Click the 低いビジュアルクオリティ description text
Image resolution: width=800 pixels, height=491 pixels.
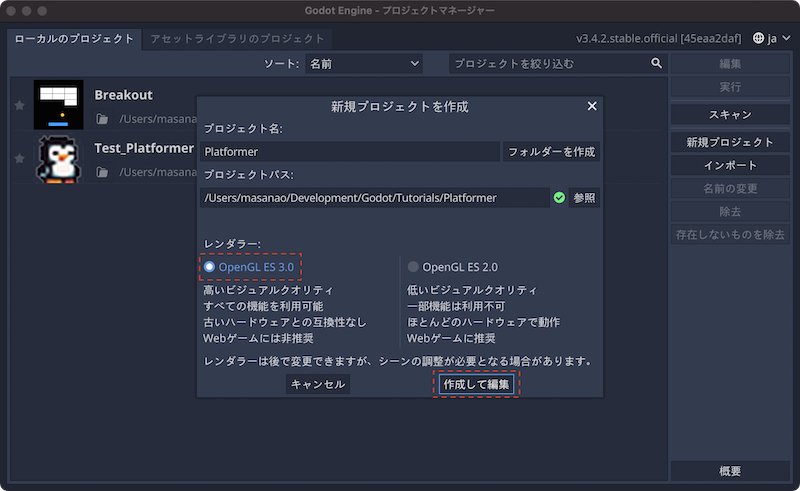(472, 290)
